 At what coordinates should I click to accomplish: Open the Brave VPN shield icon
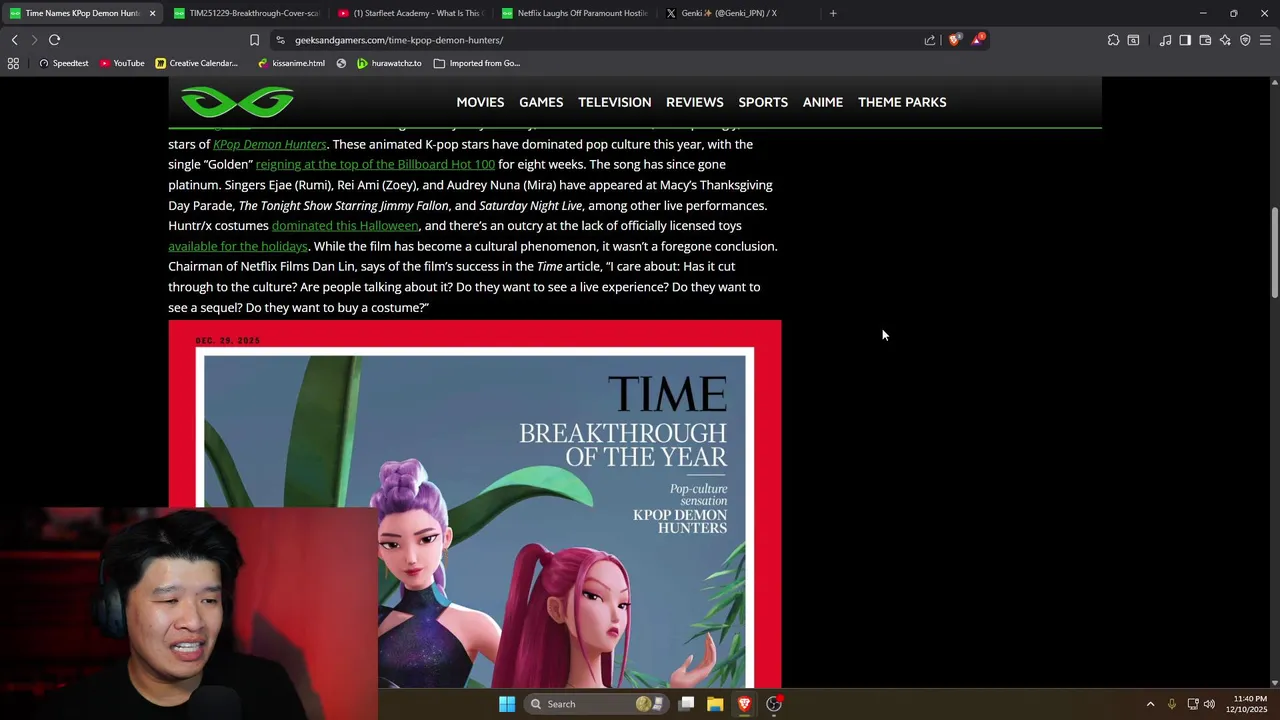click(x=1245, y=40)
